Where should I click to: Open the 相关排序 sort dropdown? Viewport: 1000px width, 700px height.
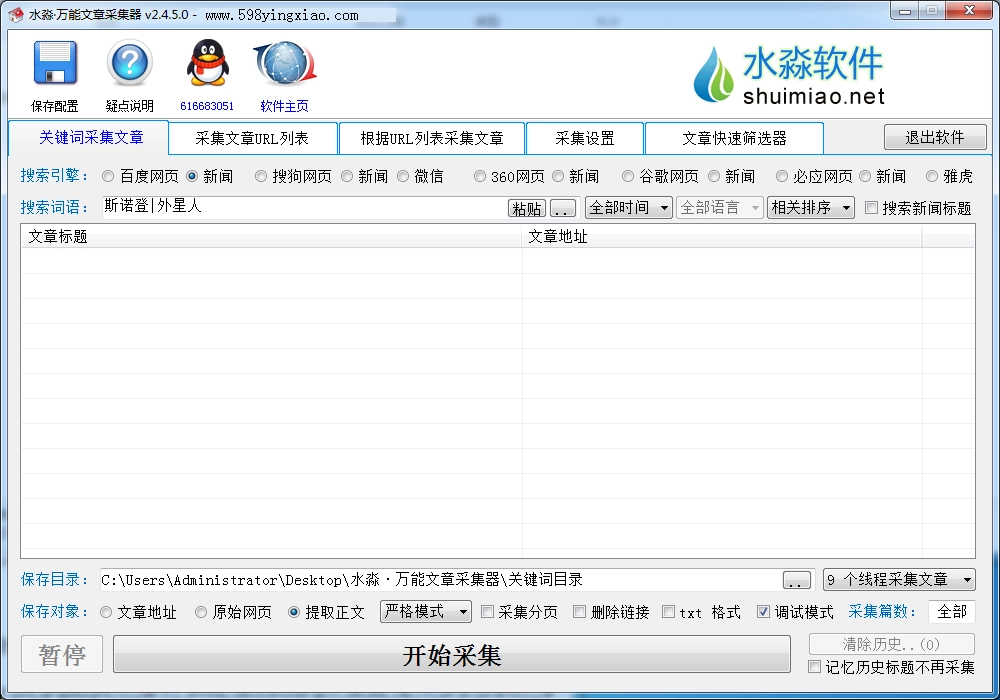coord(810,208)
